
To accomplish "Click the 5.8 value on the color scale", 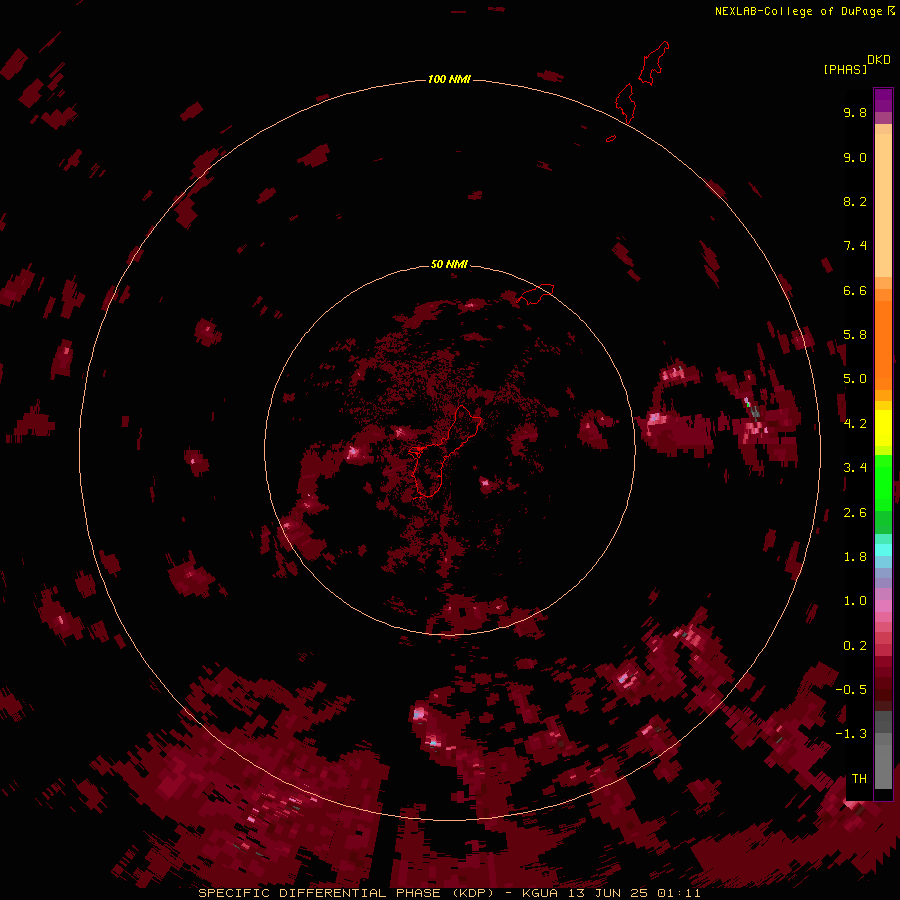I will coord(855,335).
